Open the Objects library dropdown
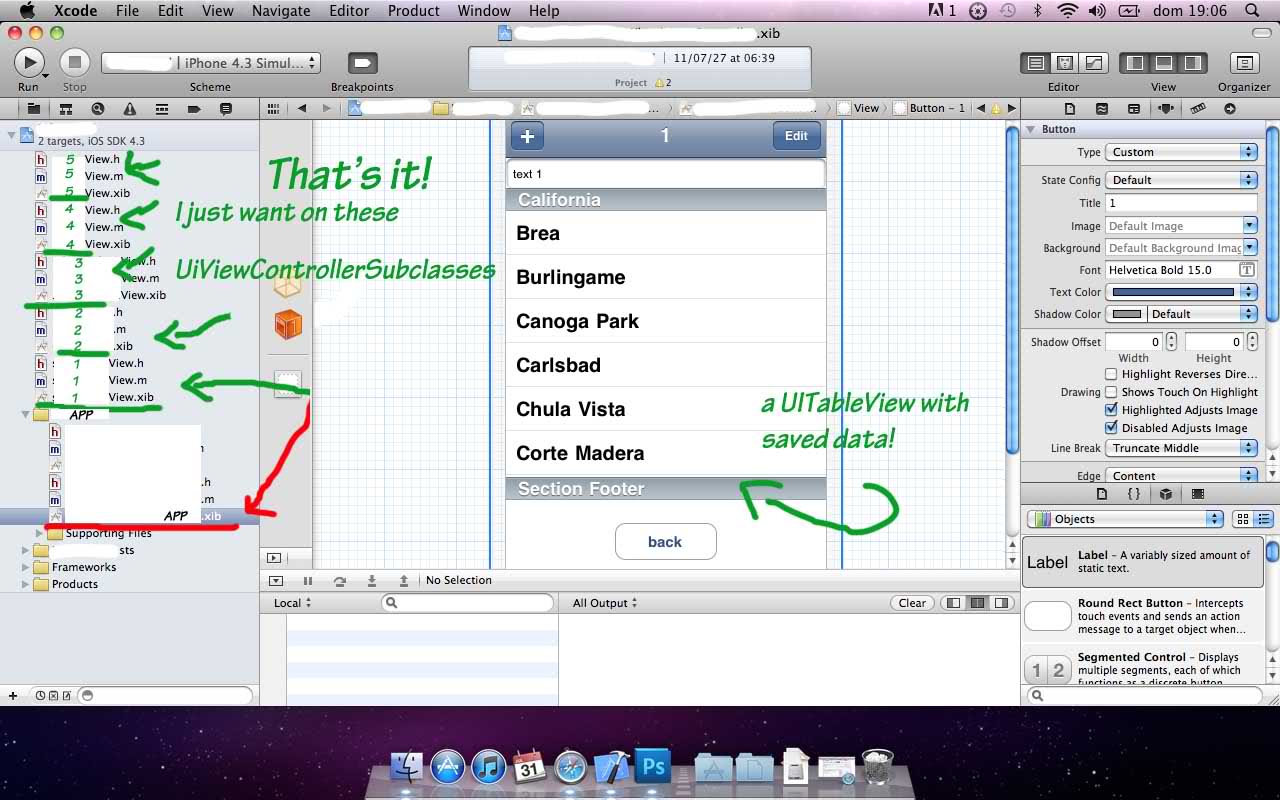1280x800 pixels. [1126, 519]
